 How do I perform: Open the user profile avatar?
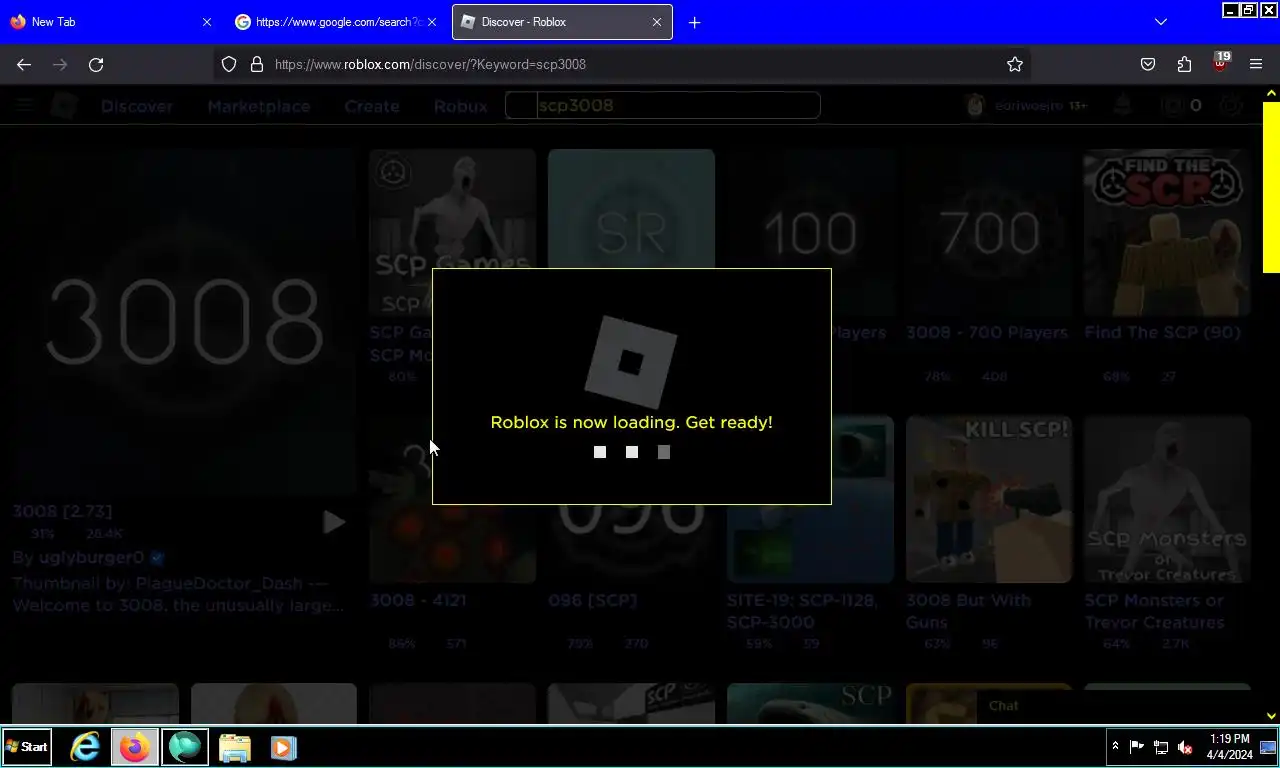[x=975, y=105]
